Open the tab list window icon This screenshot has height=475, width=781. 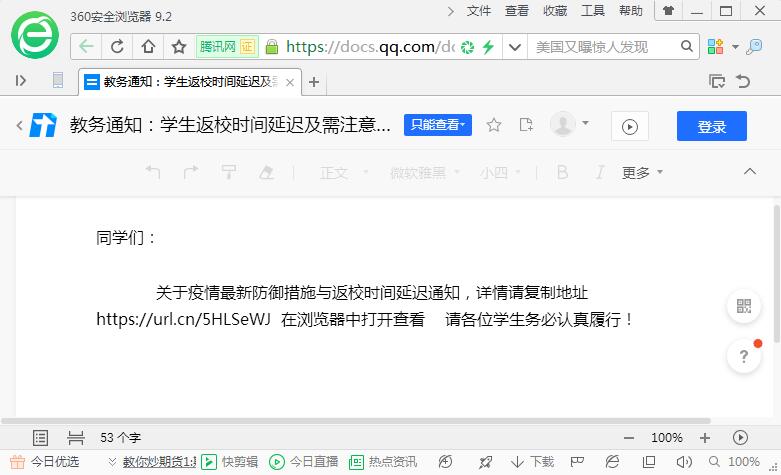click(717, 81)
